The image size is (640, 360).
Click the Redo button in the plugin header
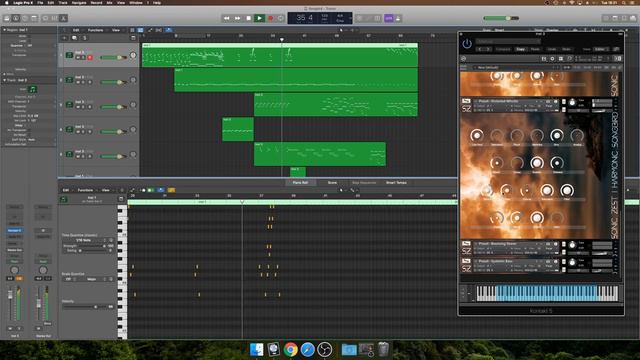pos(567,49)
